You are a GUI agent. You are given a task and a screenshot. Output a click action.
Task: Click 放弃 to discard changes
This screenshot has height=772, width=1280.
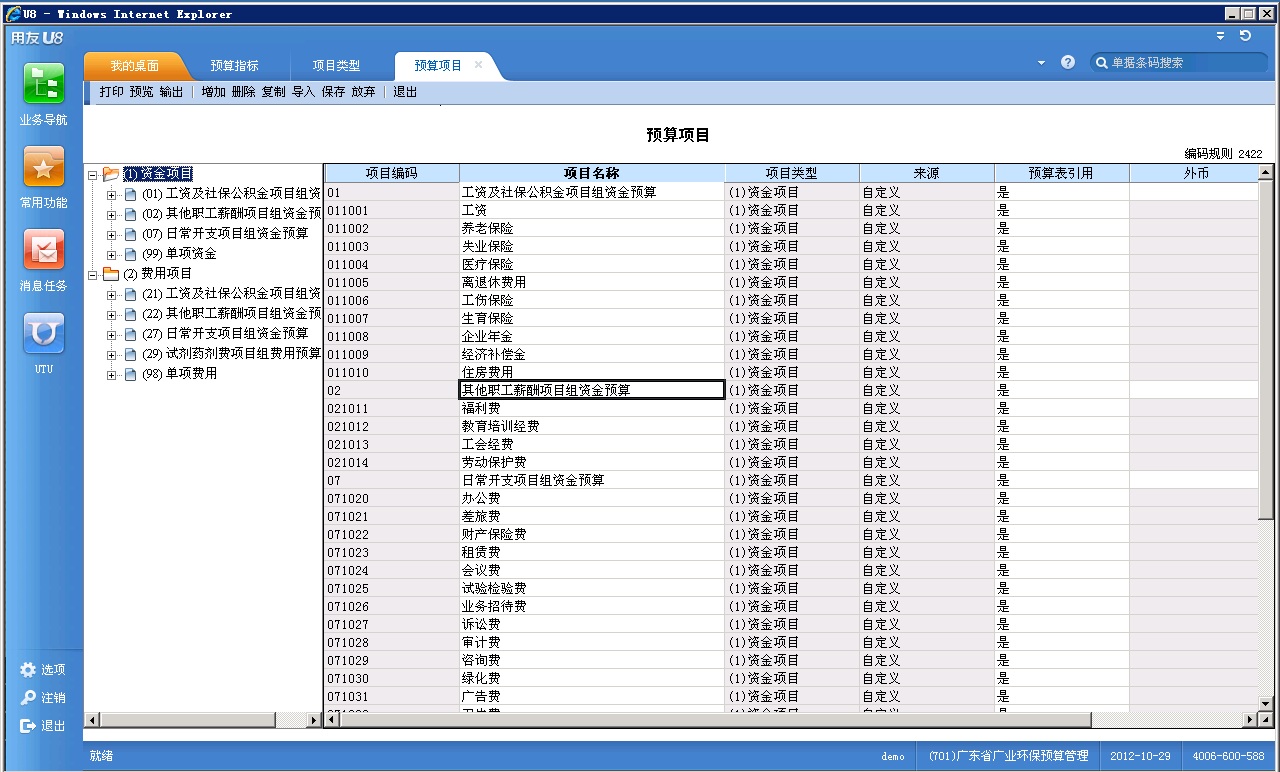click(363, 92)
